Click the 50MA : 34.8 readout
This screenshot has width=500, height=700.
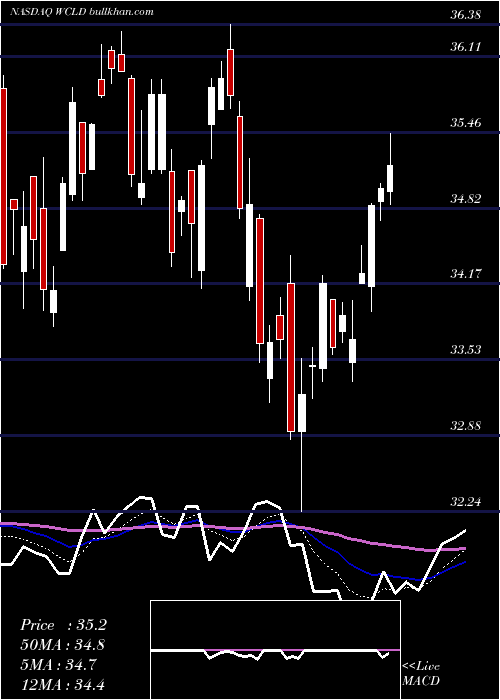pos(63,645)
